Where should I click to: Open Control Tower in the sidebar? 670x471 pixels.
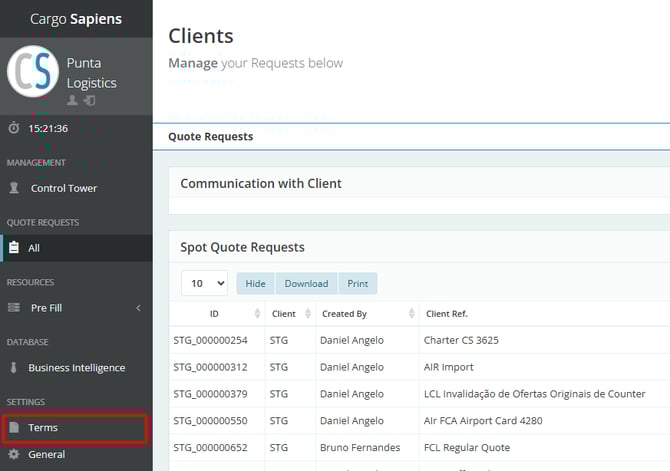click(x=64, y=188)
